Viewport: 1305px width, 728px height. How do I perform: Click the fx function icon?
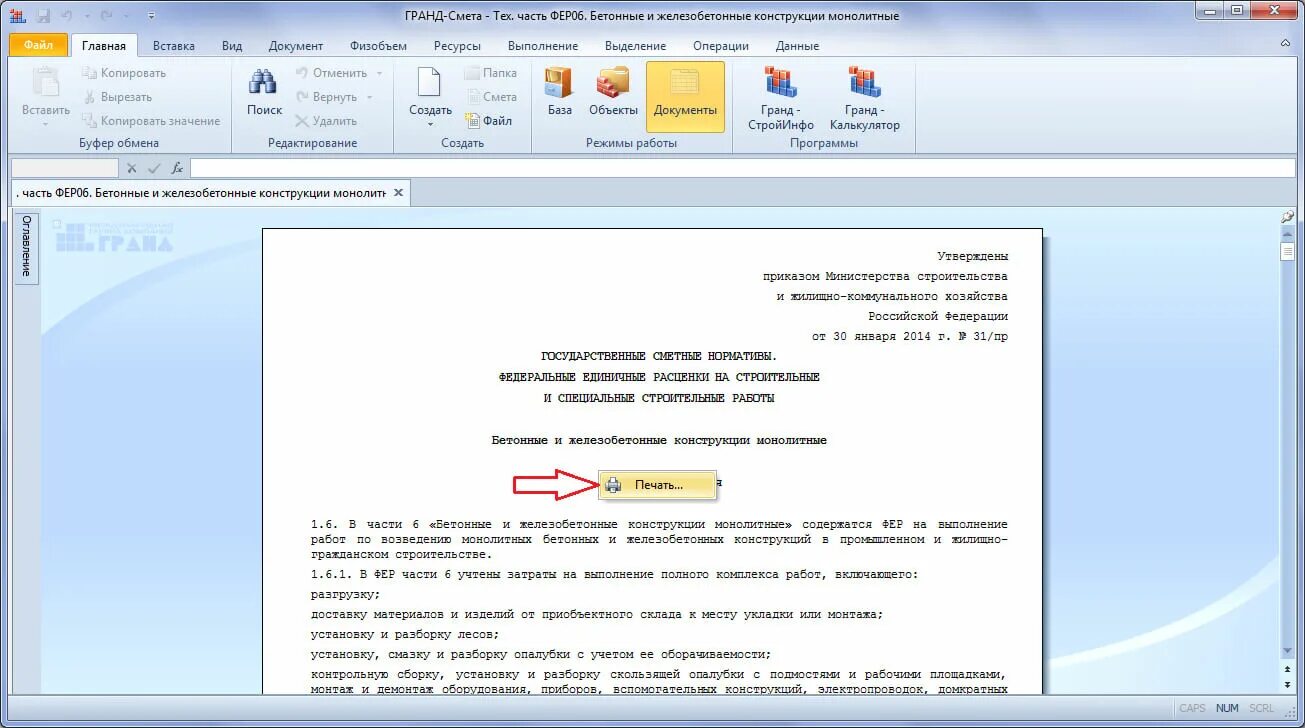(x=177, y=168)
